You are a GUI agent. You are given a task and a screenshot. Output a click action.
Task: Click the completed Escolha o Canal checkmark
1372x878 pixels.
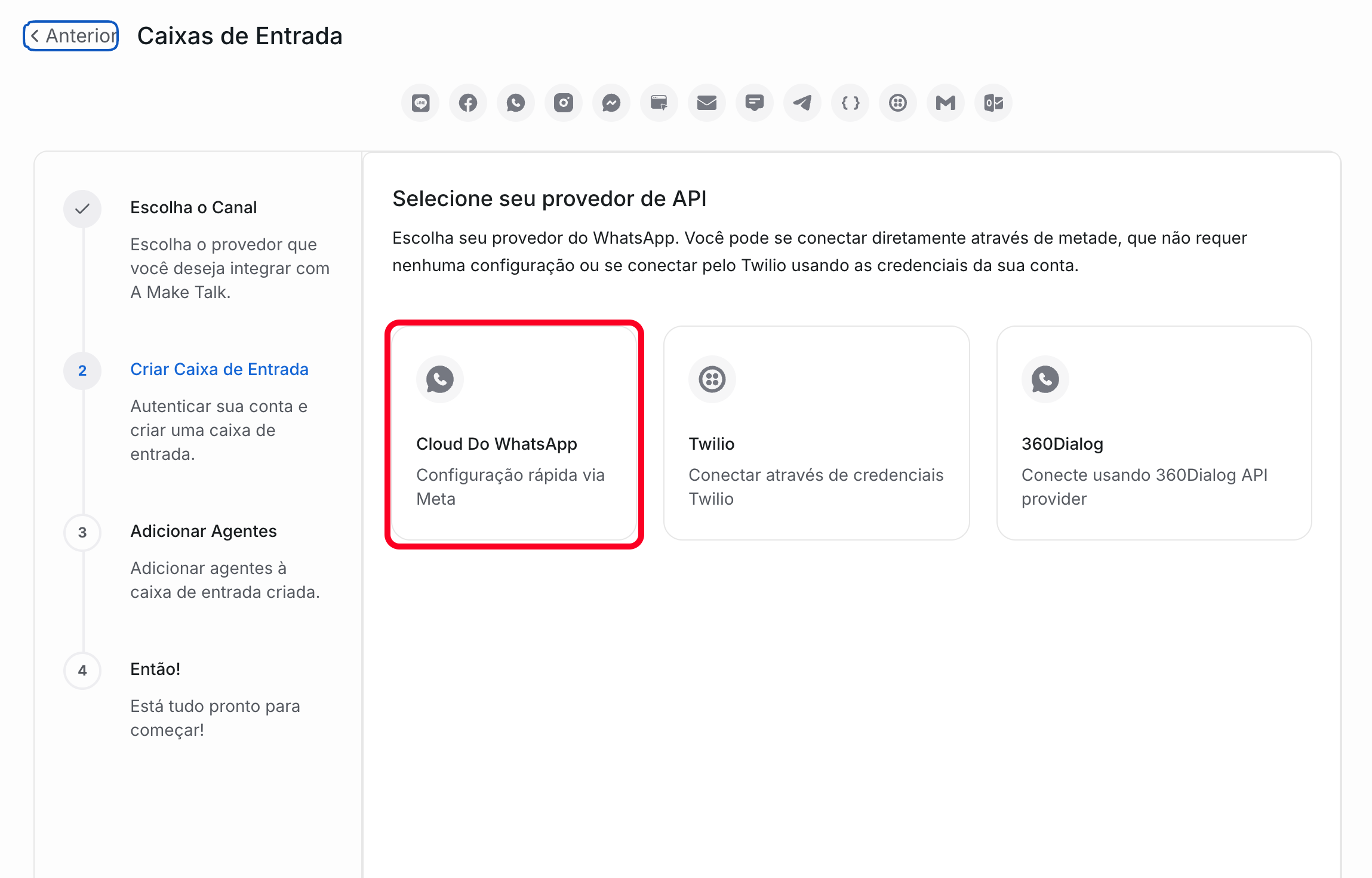tap(82, 209)
